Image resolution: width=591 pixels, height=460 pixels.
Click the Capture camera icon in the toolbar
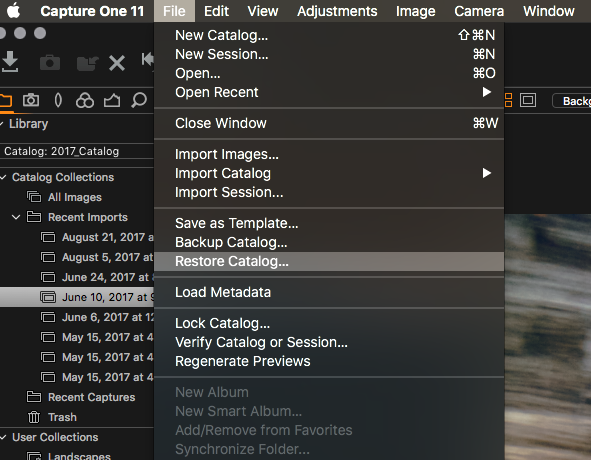point(50,63)
